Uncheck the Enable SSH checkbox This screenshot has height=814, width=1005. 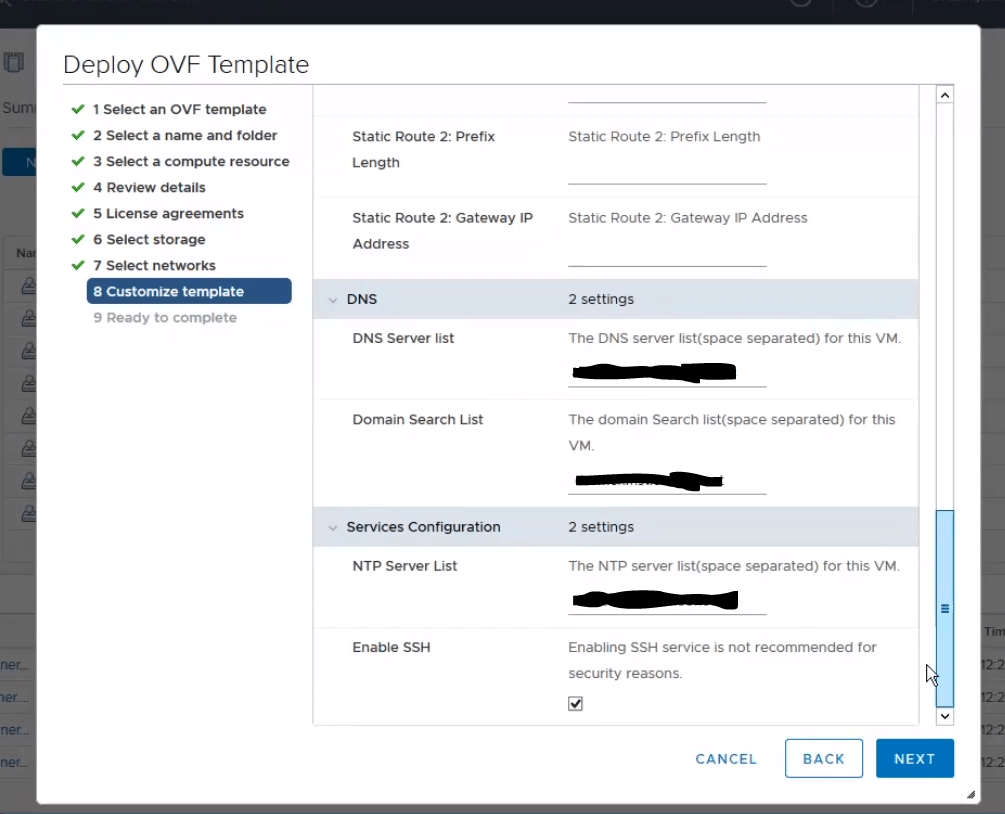(575, 704)
